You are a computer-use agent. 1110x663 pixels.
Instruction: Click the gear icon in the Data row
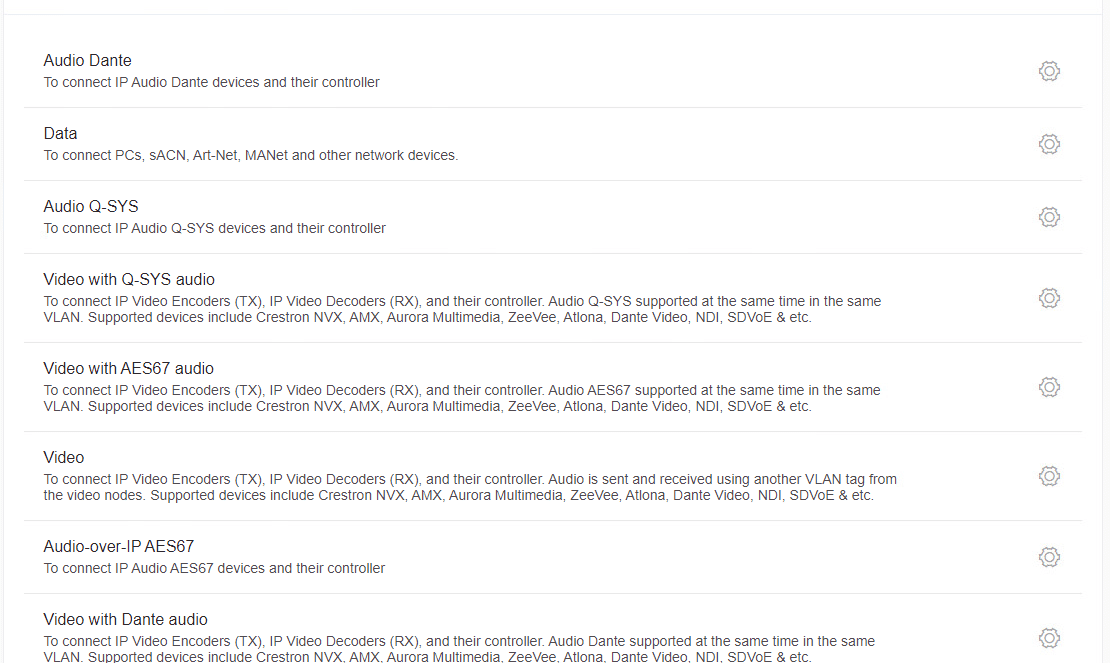click(1049, 144)
